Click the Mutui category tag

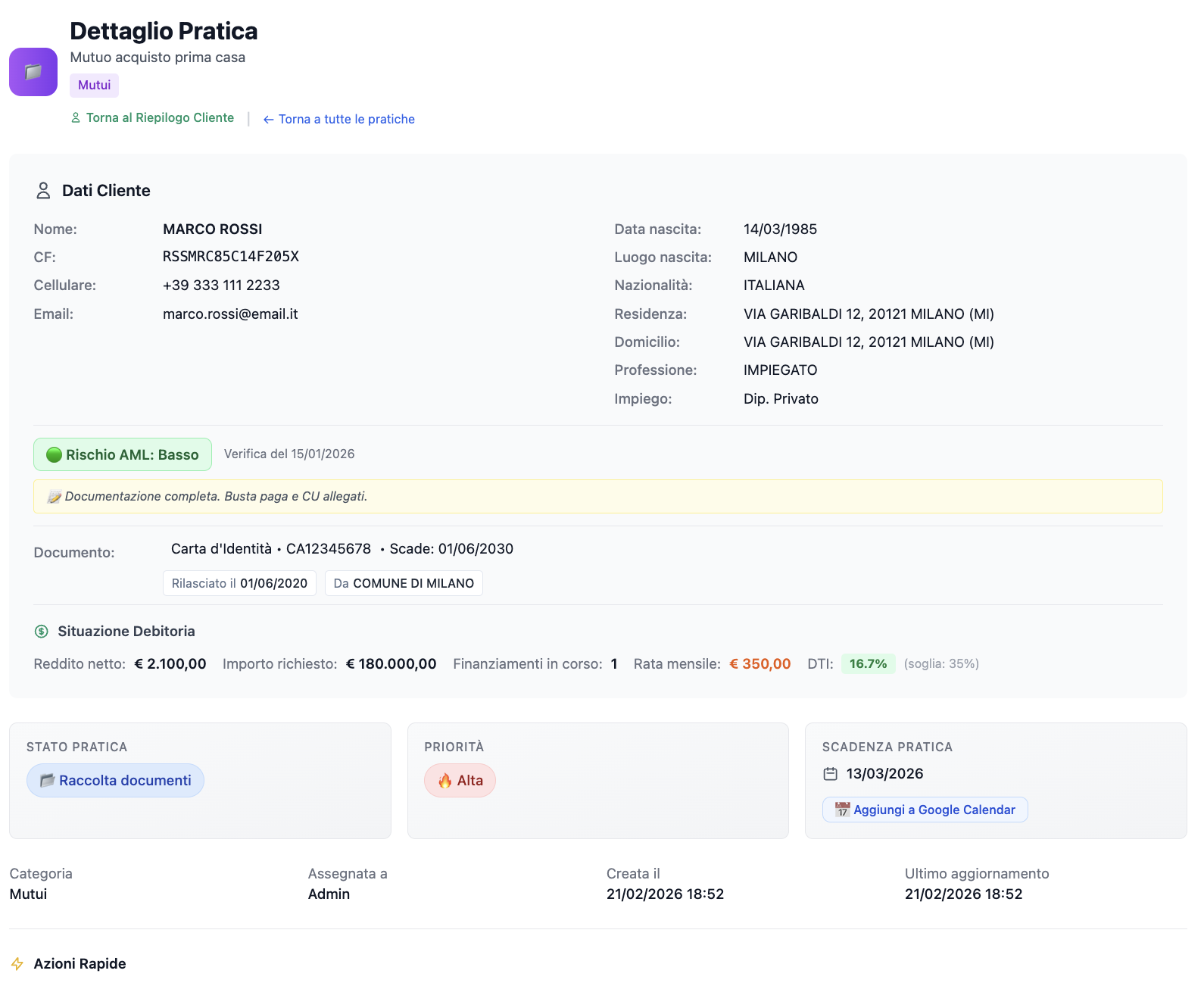[95, 86]
